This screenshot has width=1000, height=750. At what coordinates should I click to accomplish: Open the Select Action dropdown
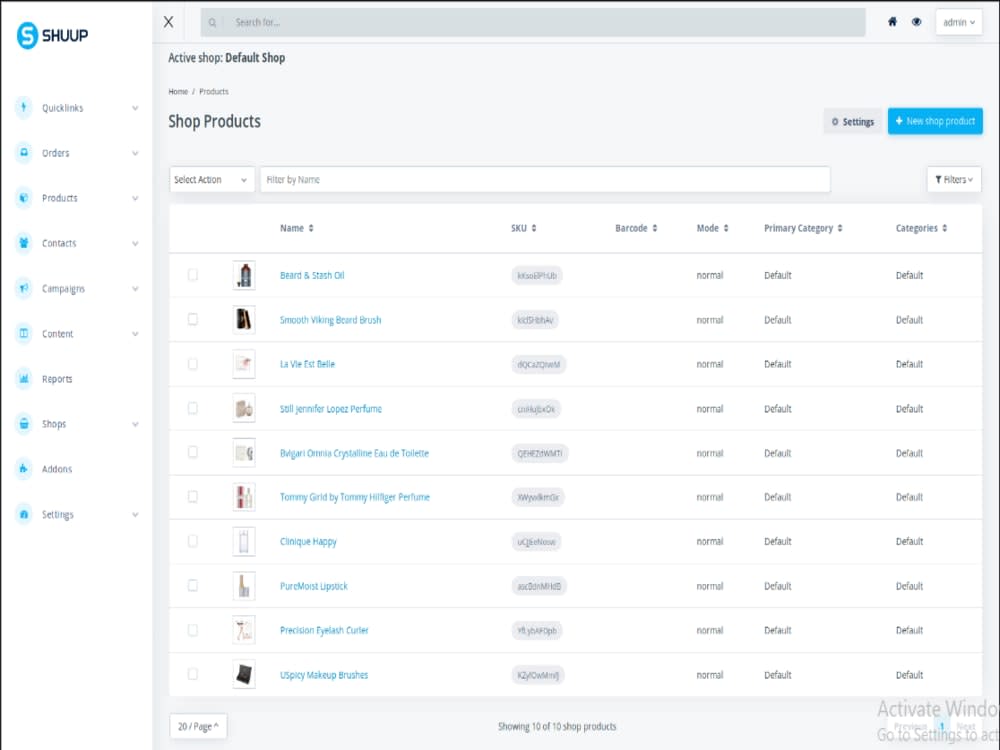pos(212,180)
